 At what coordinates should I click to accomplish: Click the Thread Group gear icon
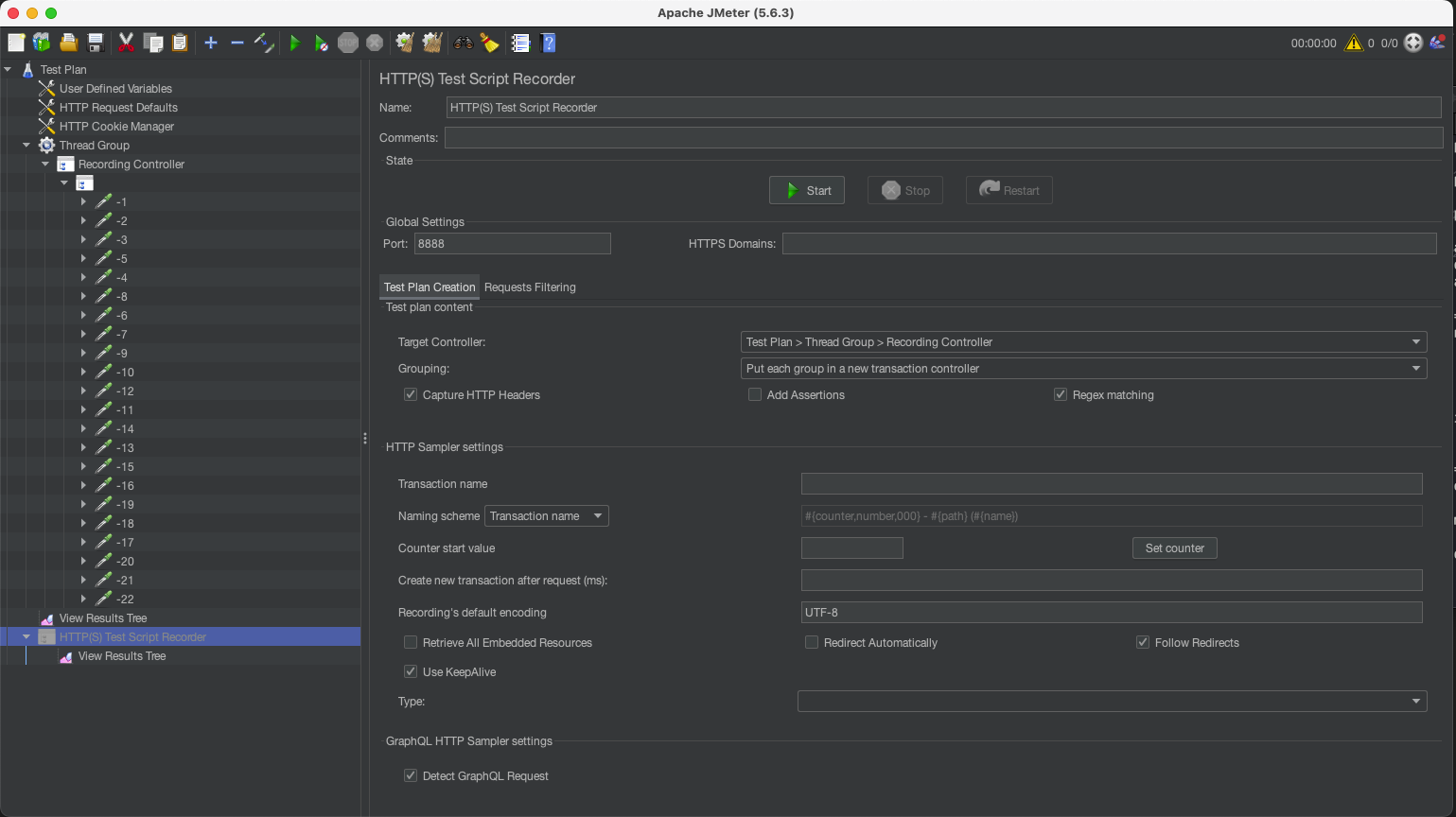46,145
